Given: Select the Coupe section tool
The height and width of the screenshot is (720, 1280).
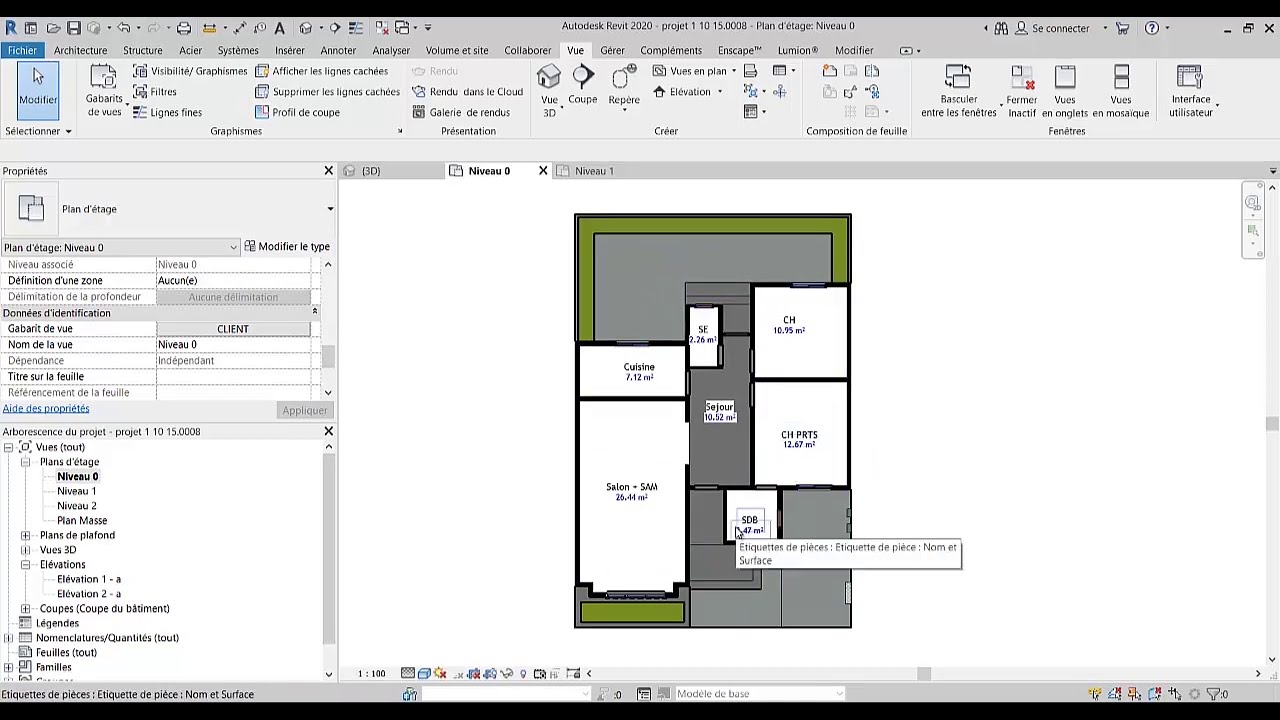Looking at the screenshot, I should [583, 86].
